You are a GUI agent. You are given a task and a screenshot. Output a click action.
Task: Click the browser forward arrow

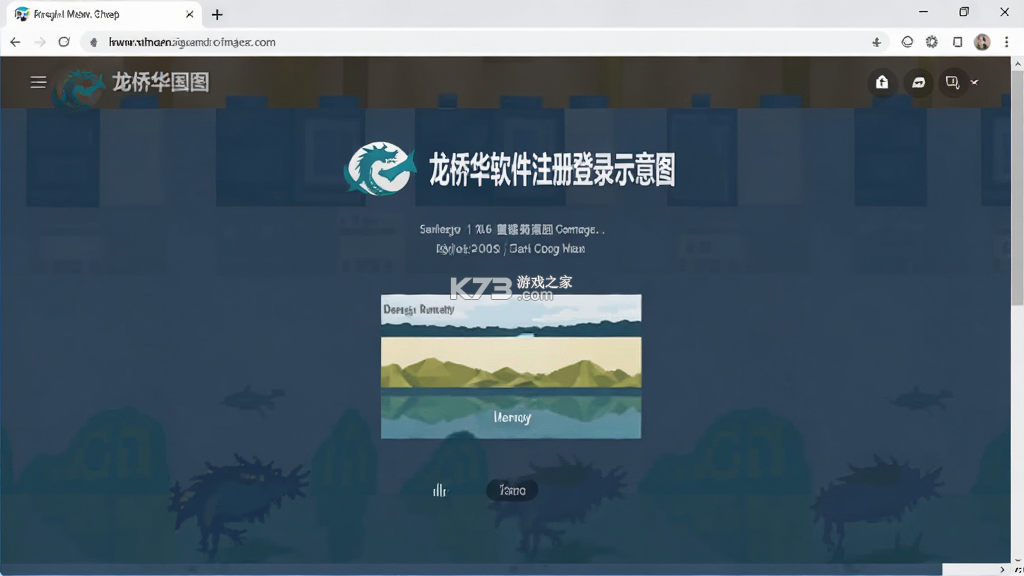point(40,42)
